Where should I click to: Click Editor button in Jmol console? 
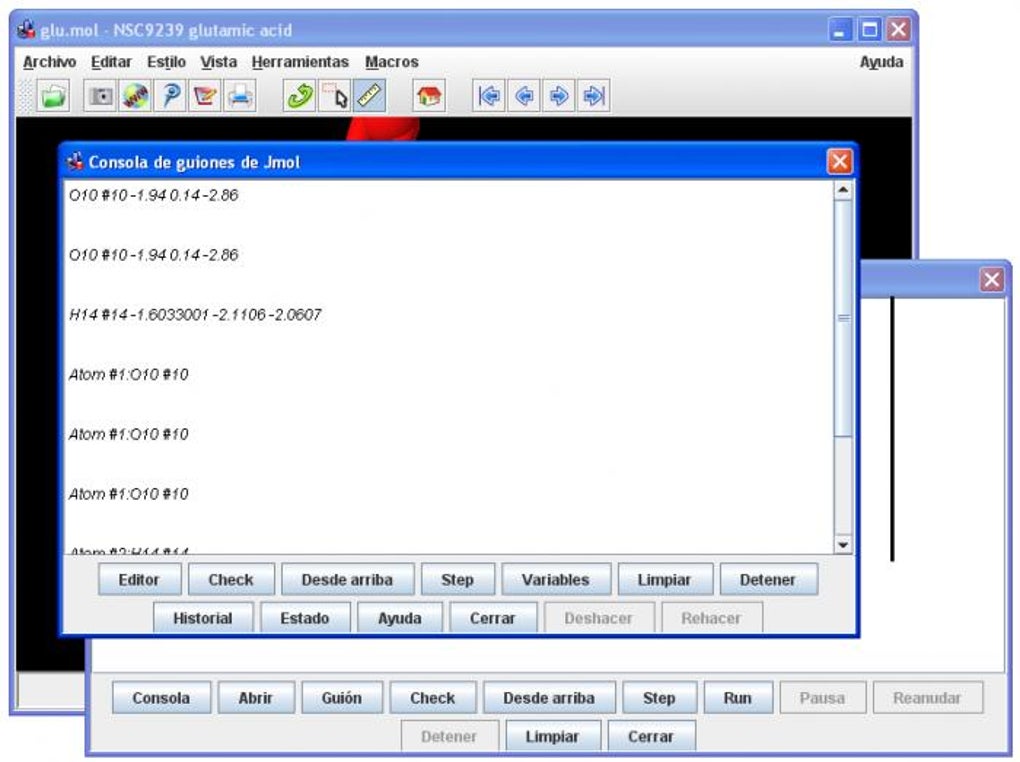point(139,579)
